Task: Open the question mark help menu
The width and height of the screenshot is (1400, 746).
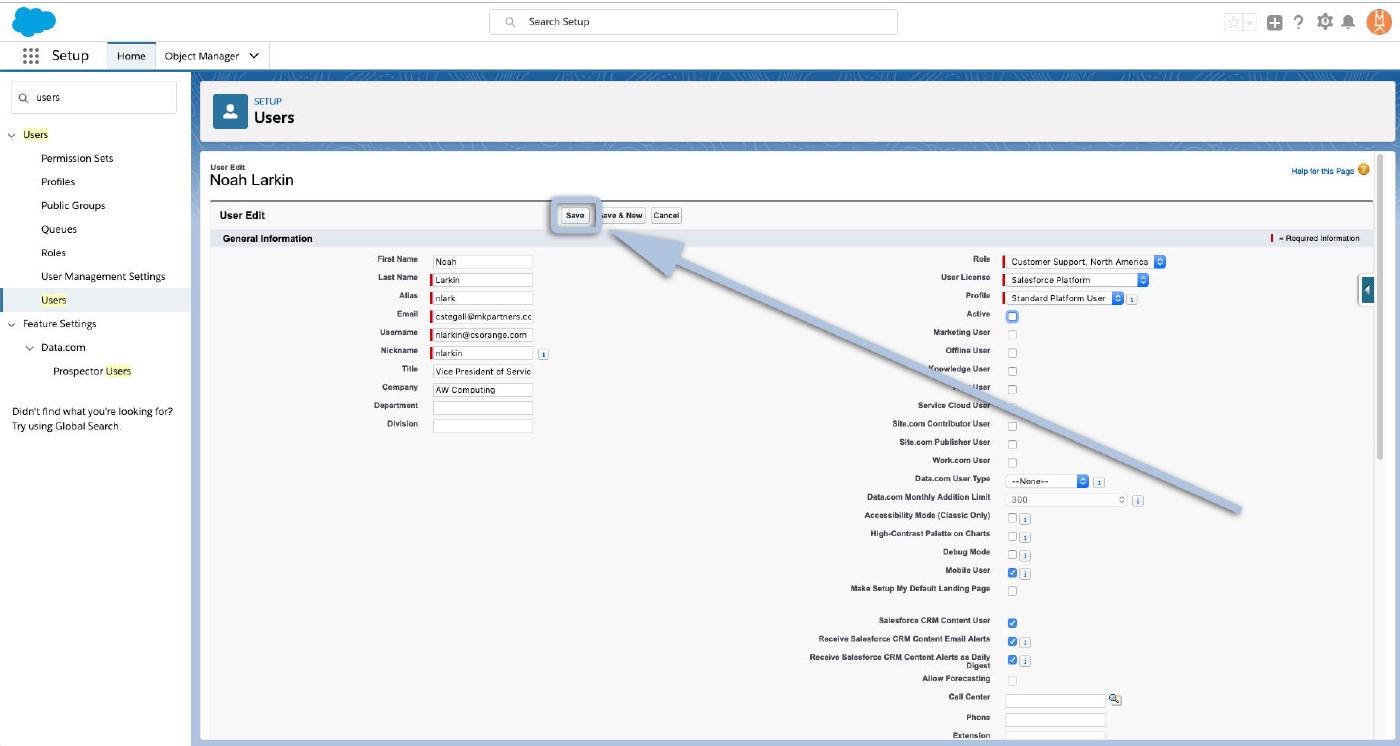Action: click(1299, 22)
